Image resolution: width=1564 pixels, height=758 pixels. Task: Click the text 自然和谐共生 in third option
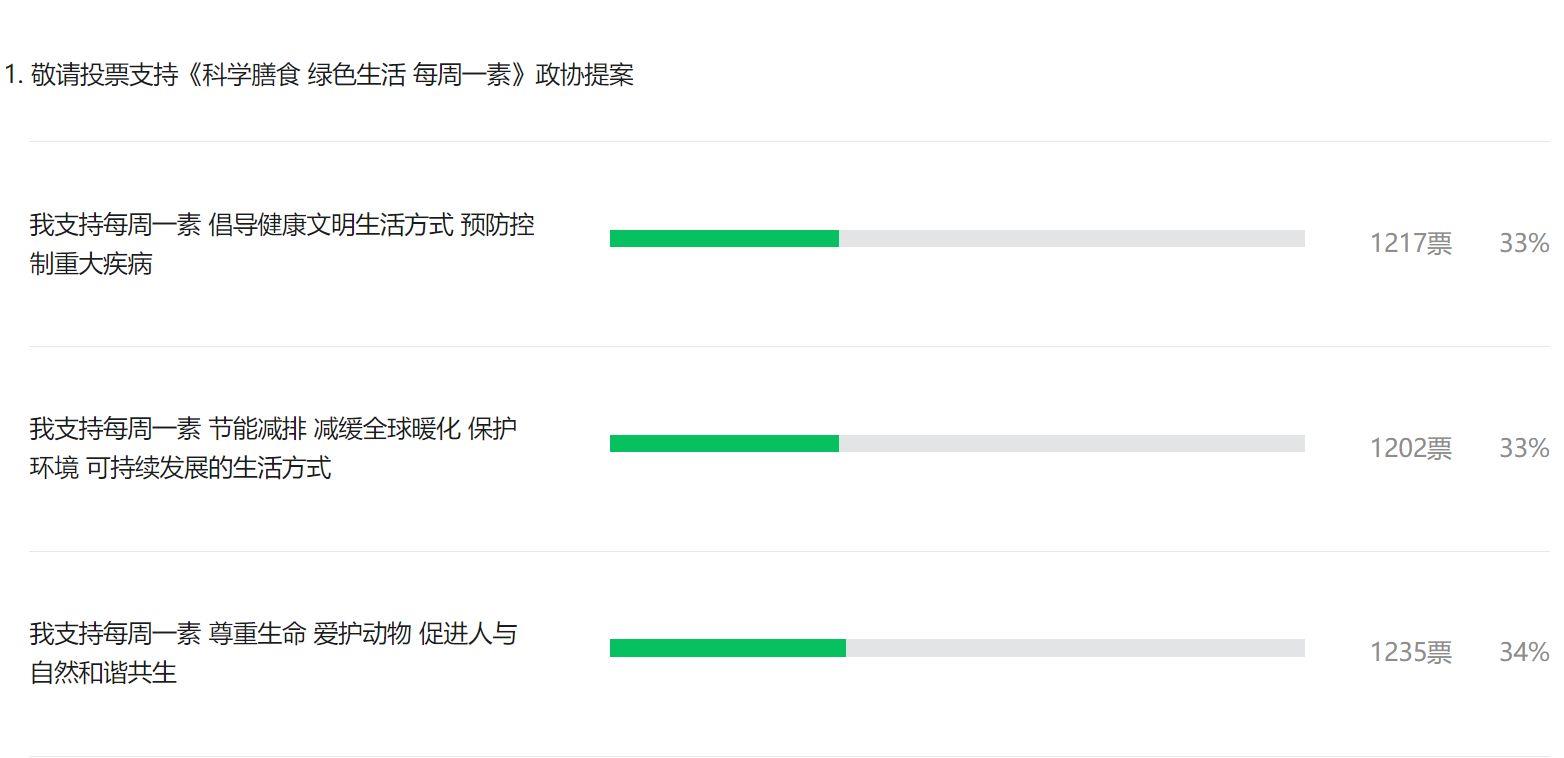coord(103,673)
